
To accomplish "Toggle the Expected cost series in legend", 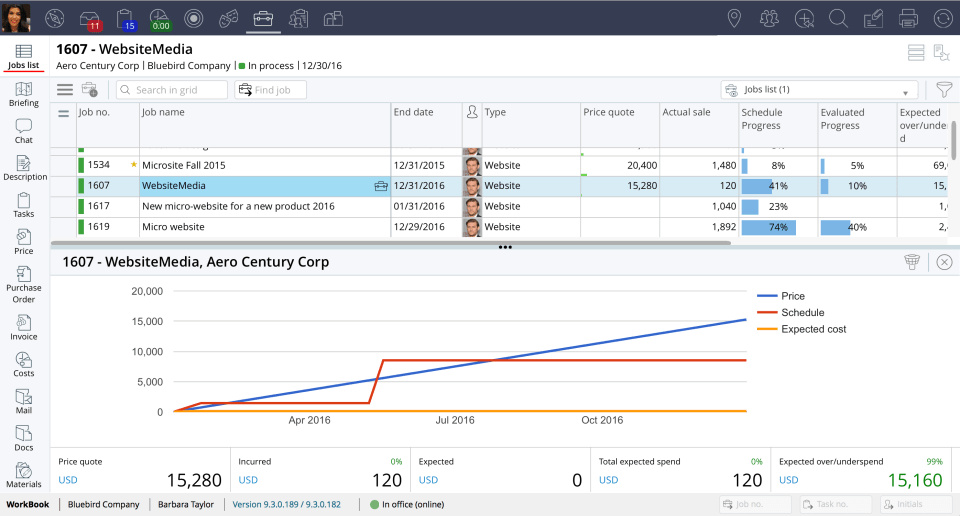I will (x=801, y=329).
